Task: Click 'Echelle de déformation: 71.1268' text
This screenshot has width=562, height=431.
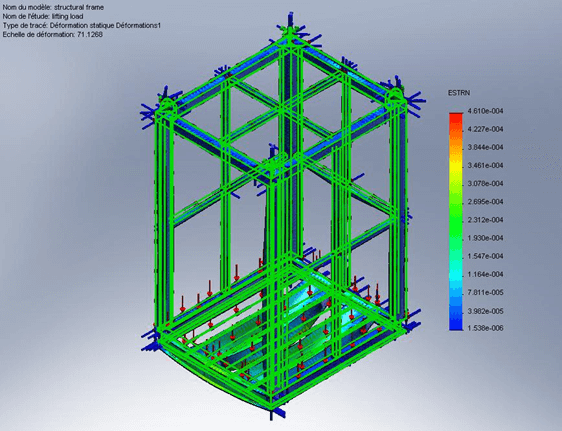Action: click(53, 35)
